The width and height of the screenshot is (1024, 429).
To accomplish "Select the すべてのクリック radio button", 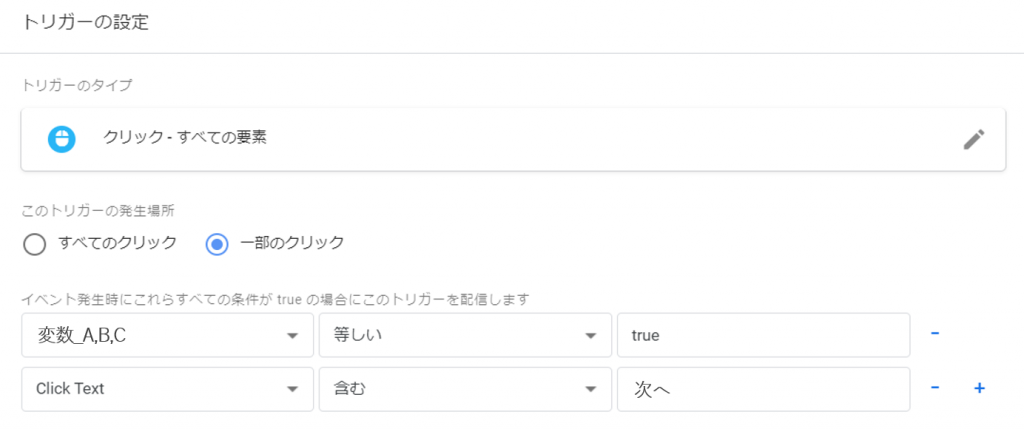I will pyautogui.click(x=34, y=244).
